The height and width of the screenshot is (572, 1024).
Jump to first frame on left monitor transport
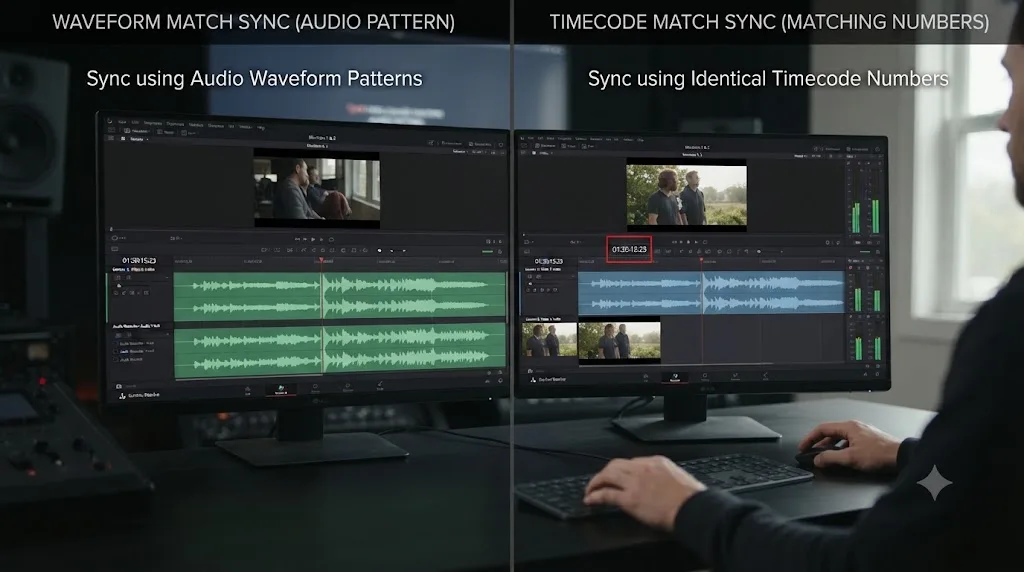click(297, 240)
